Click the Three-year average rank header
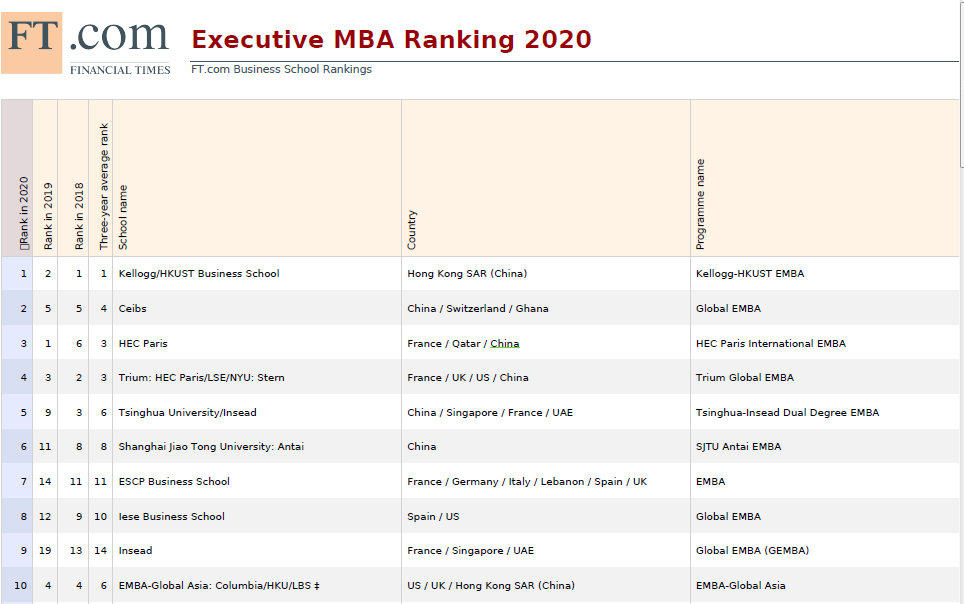Viewport: 964px width, 604px height. point(103,187)
